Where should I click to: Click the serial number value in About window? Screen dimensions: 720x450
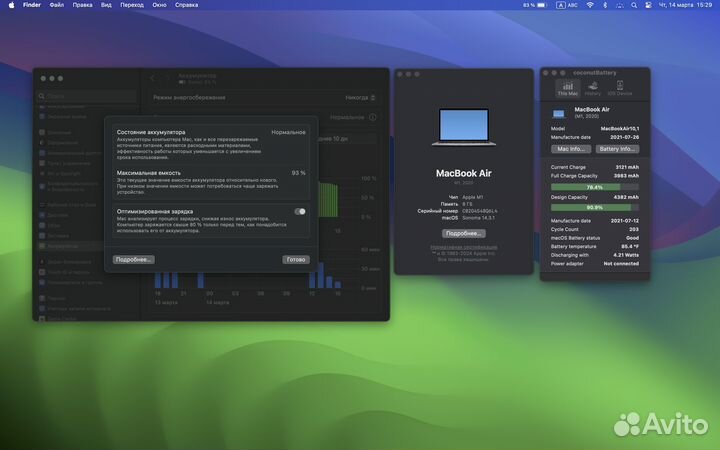[479, 211]
